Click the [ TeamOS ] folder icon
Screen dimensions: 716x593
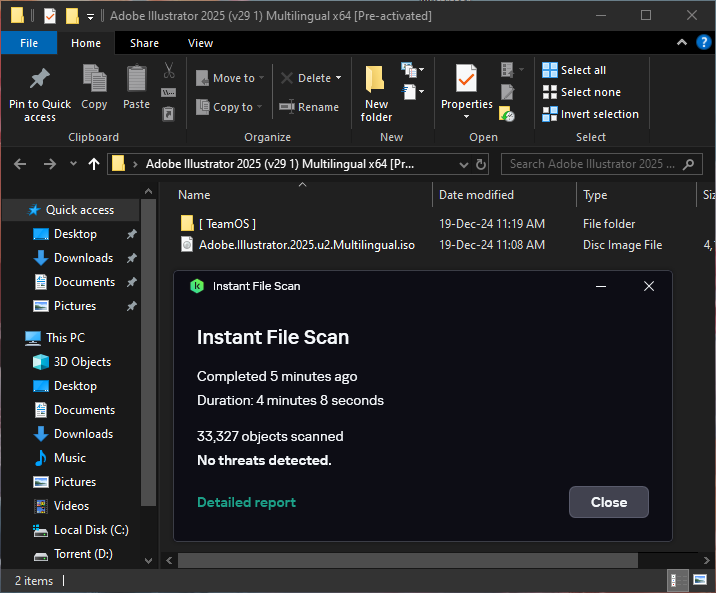tap(187, 224)
